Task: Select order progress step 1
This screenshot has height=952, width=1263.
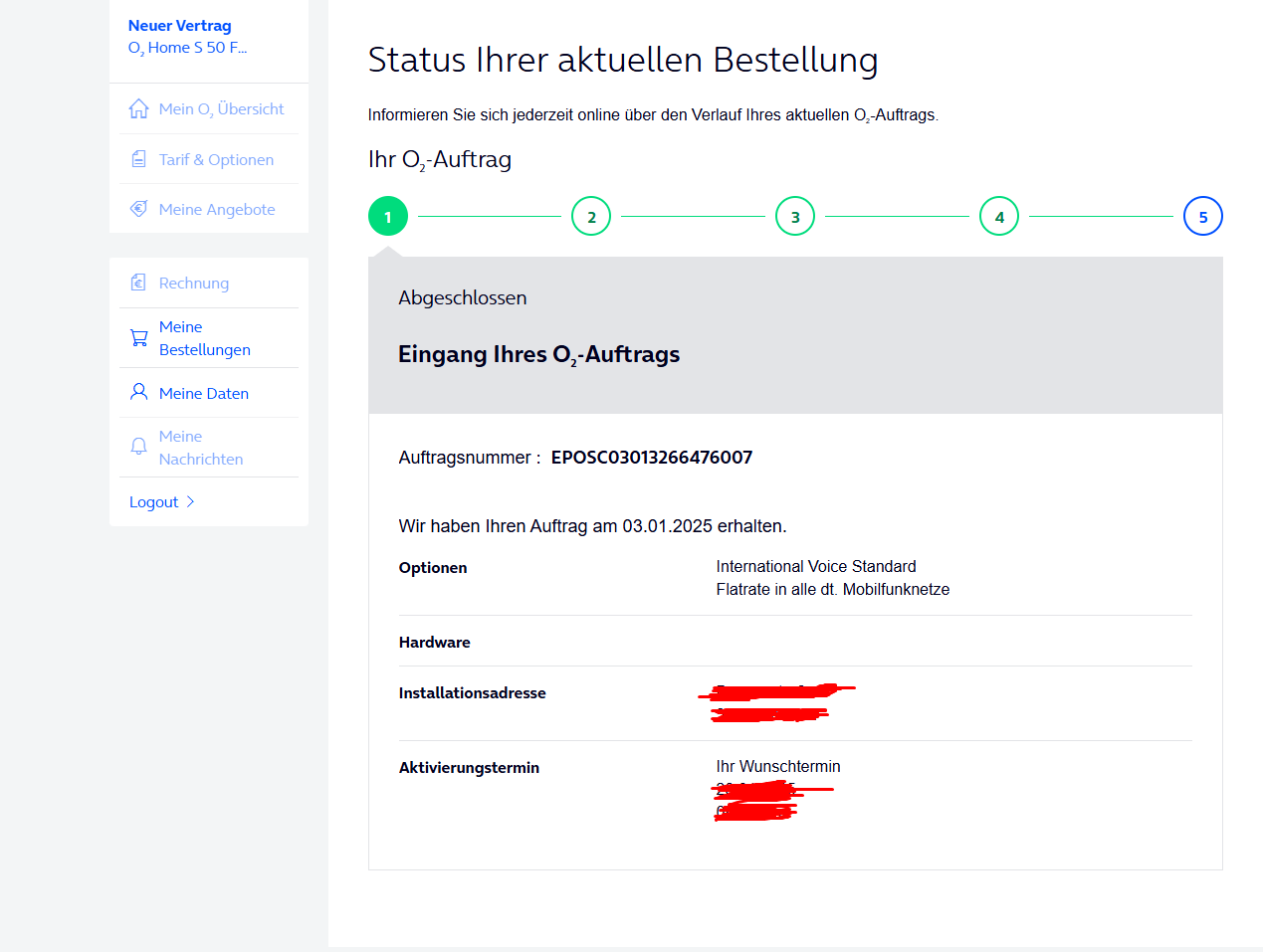Action: click(388, 216)
